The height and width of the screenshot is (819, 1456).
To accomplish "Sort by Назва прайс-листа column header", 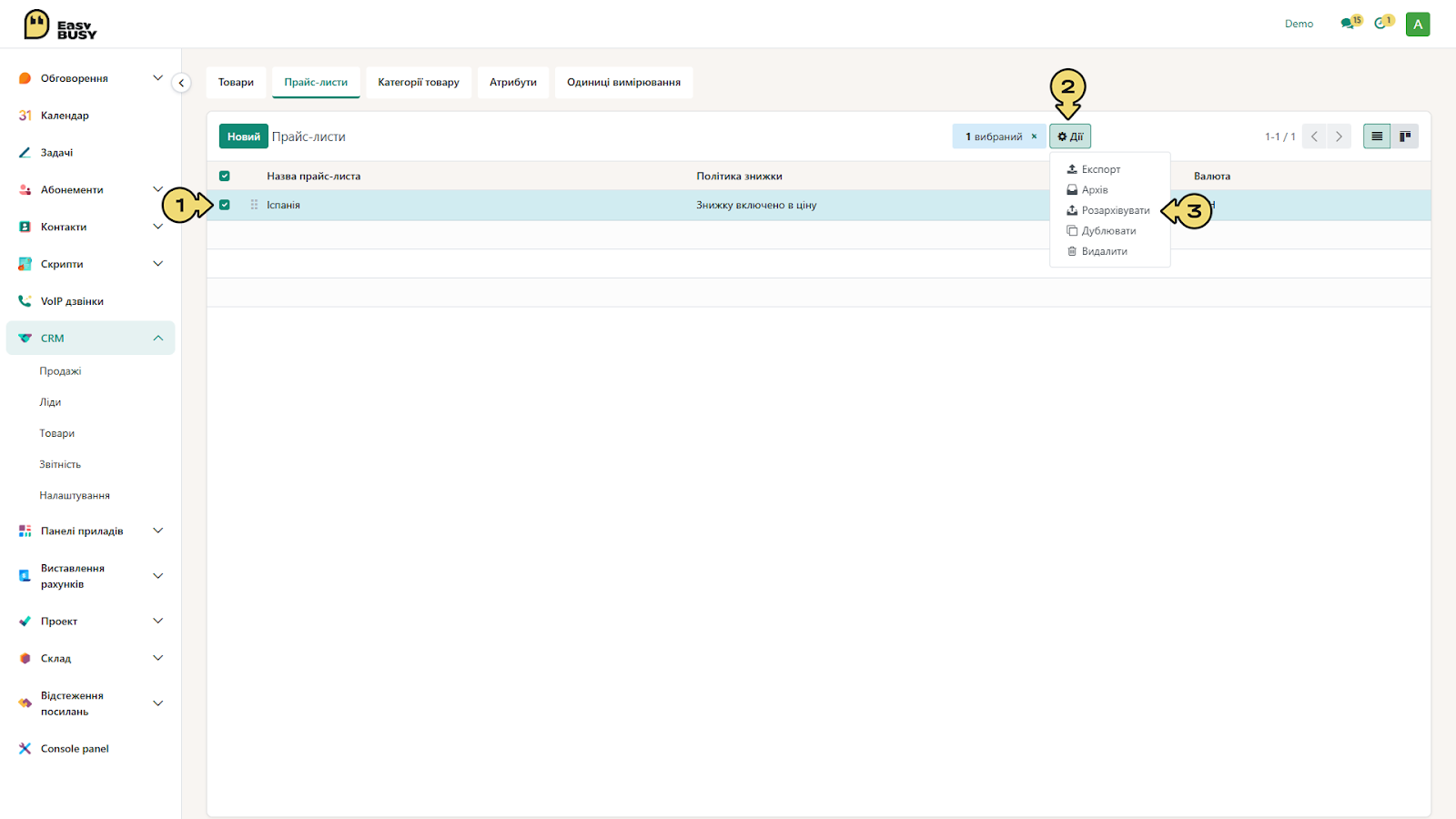I will pyautogui.click(x=314, y=177).
